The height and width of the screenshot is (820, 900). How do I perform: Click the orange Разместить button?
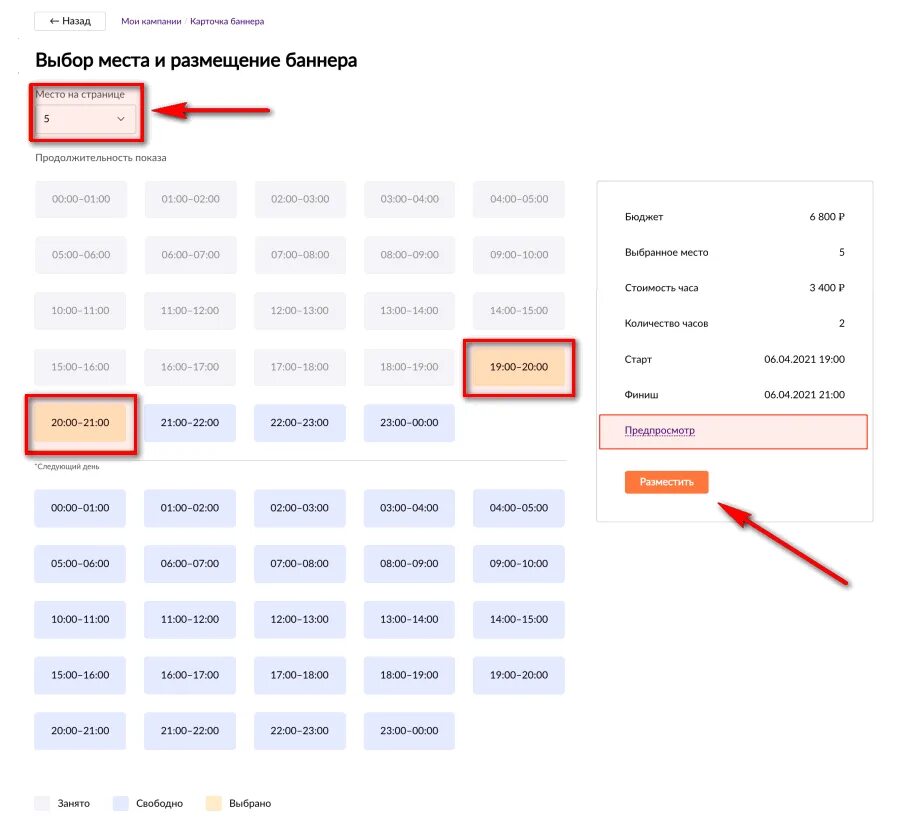pyautogui.click(x=666, y=482)
